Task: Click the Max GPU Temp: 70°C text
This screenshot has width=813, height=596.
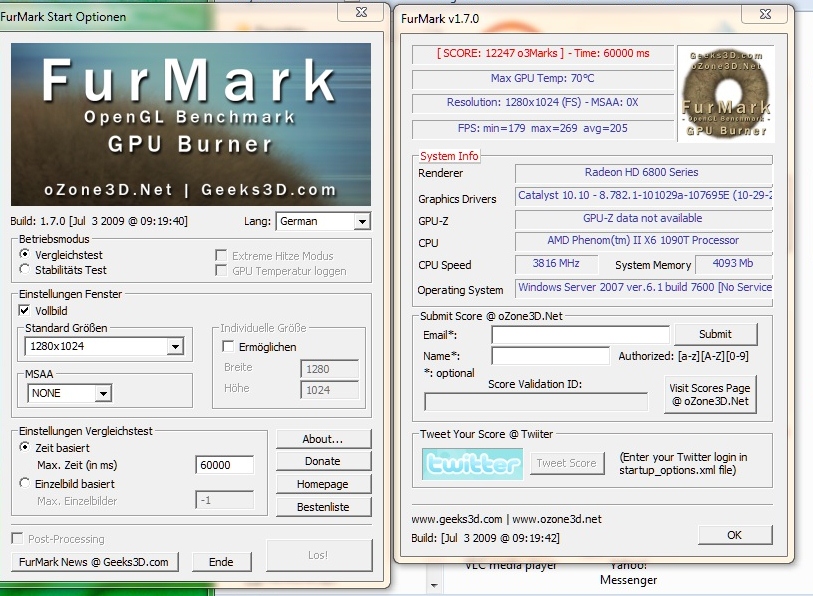Action: (542, 78)
